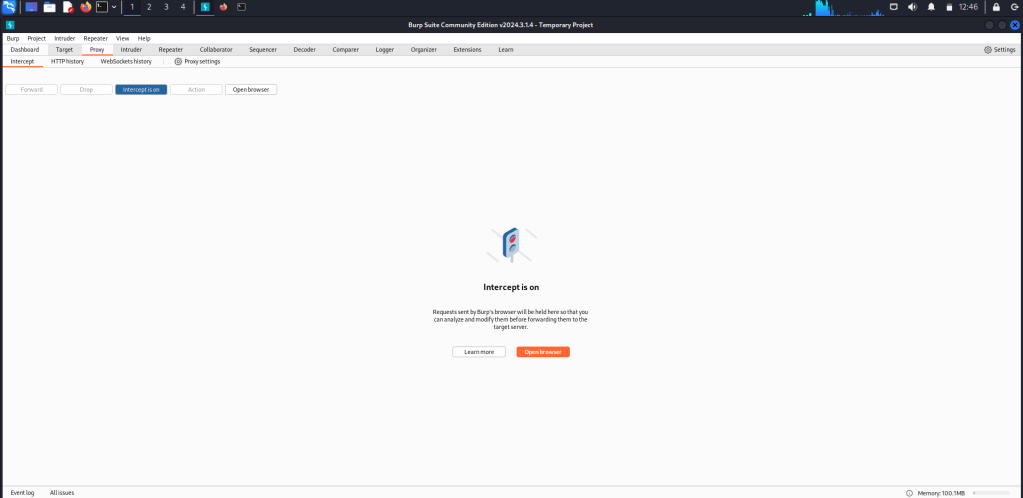Click the Proxy settings gear icon
1023x498 pixels.
point(178,61)
